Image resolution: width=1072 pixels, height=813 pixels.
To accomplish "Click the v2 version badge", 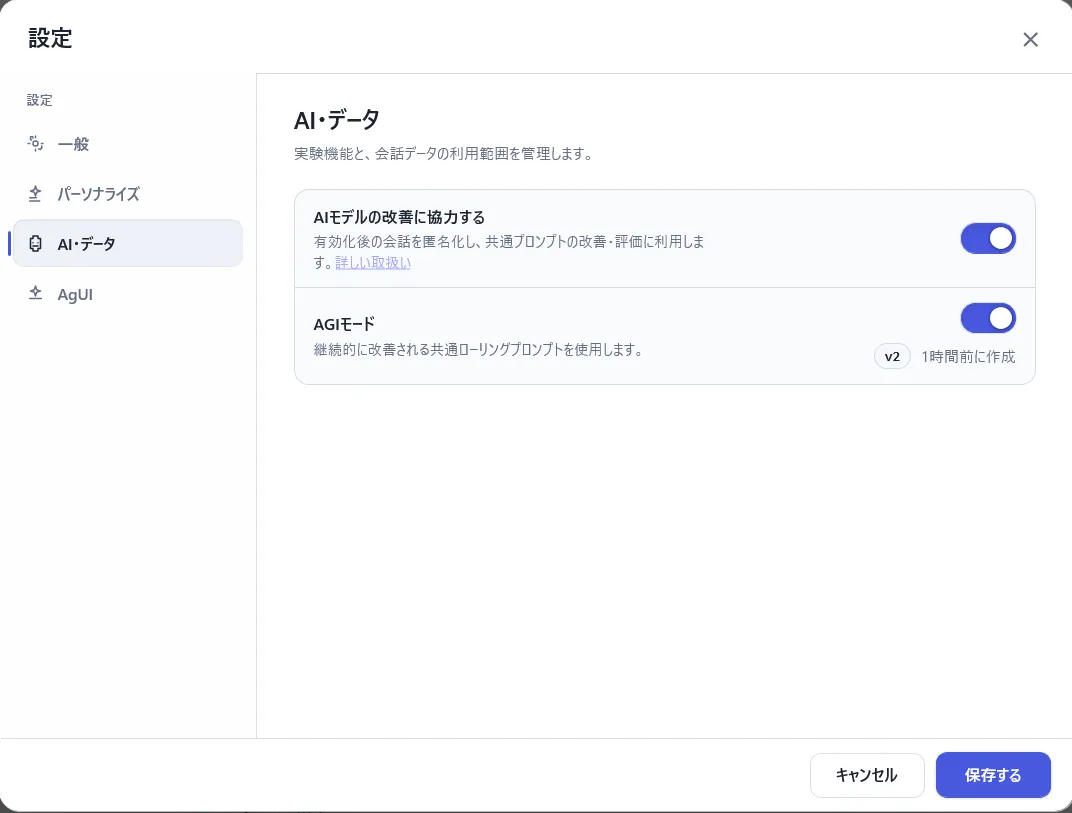I will pyautogui.click(x=892, y=356).
